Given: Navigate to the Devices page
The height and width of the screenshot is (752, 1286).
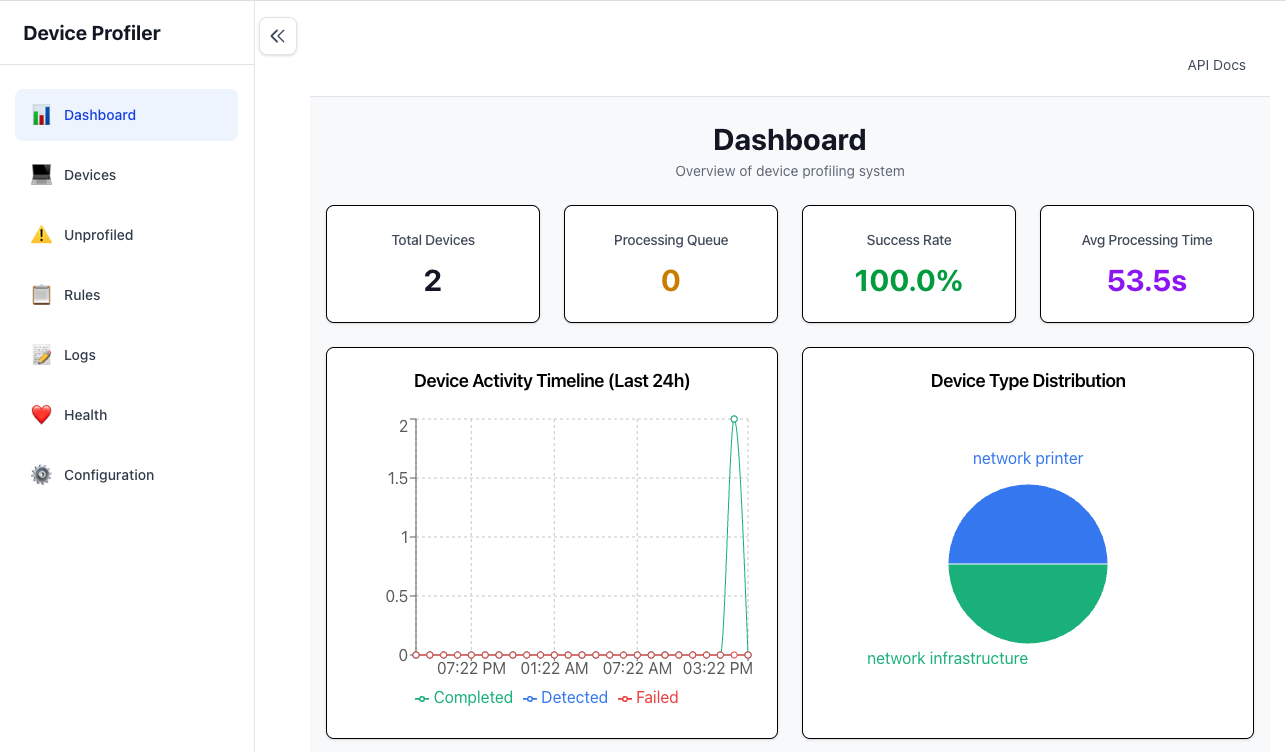Looking at the screenshot, I should (89, 174).
